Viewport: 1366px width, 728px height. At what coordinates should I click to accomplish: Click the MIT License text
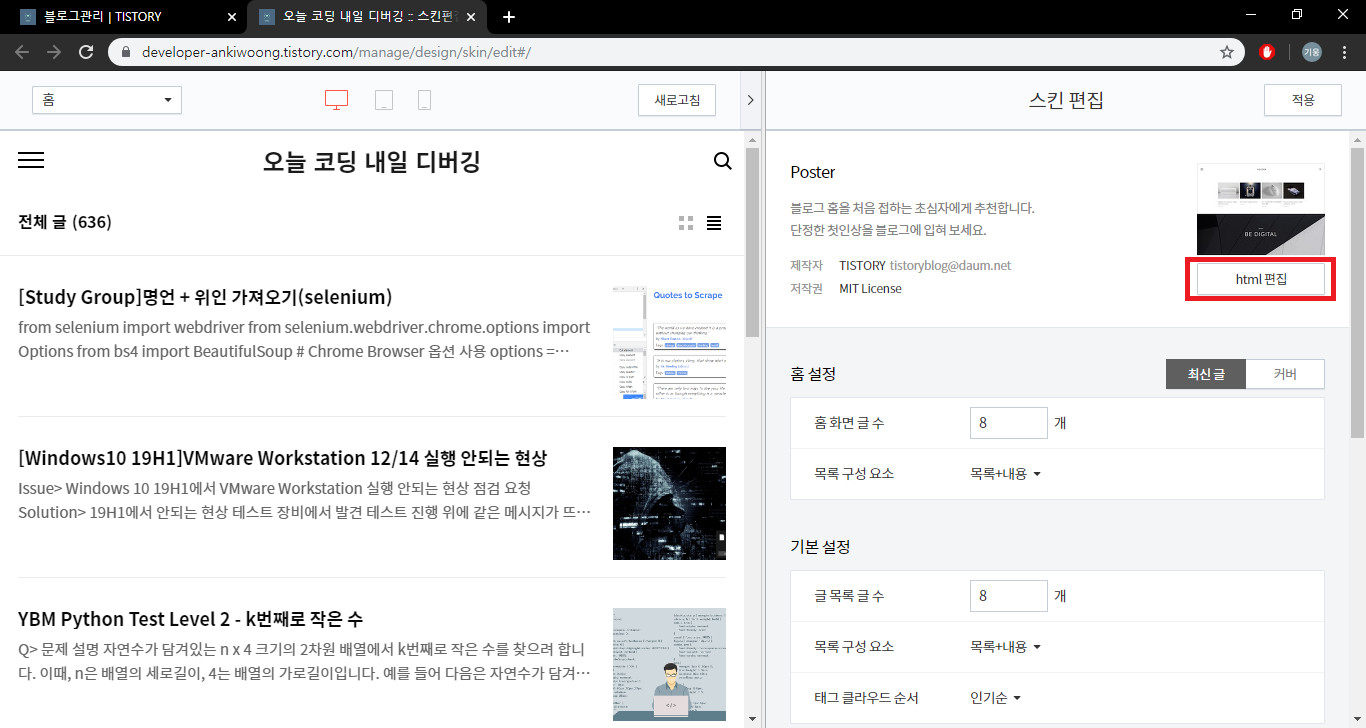tap(870, 289)
